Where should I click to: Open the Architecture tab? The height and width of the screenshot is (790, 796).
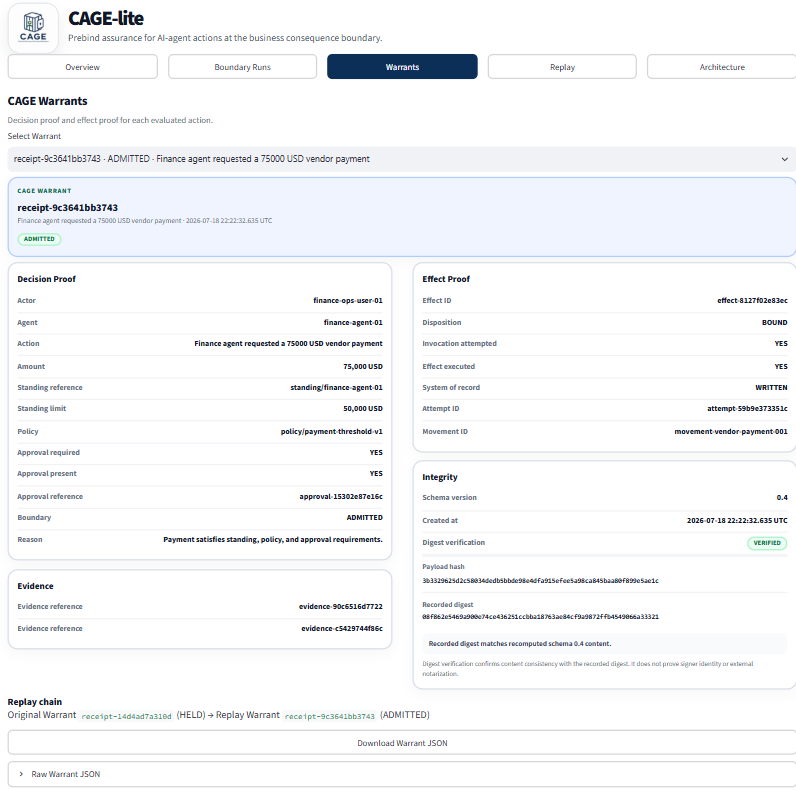pos(722,67)
